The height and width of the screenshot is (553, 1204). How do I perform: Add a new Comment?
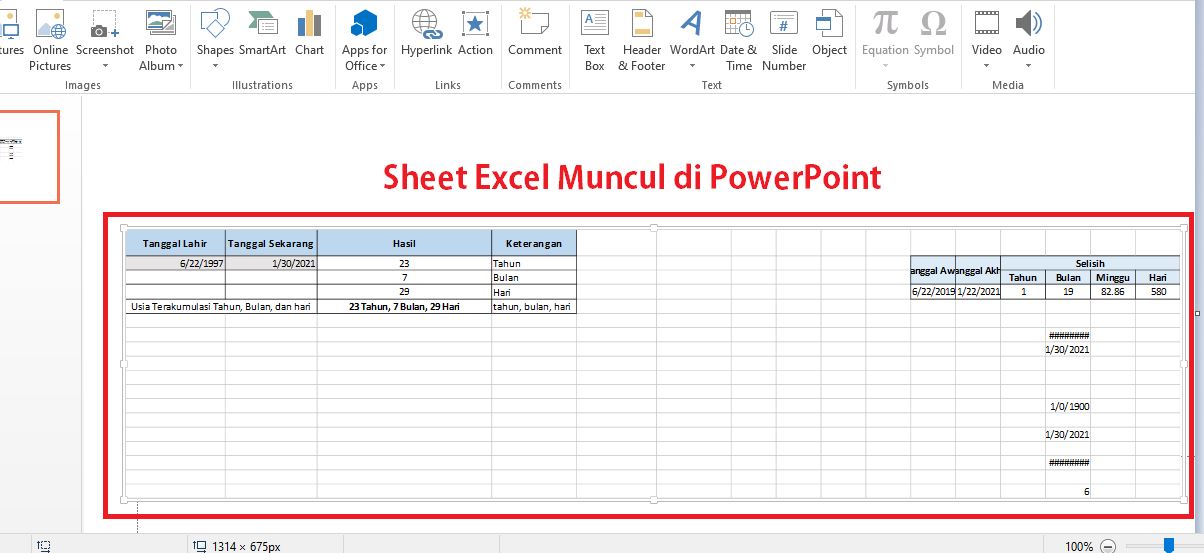coord(535,33)
